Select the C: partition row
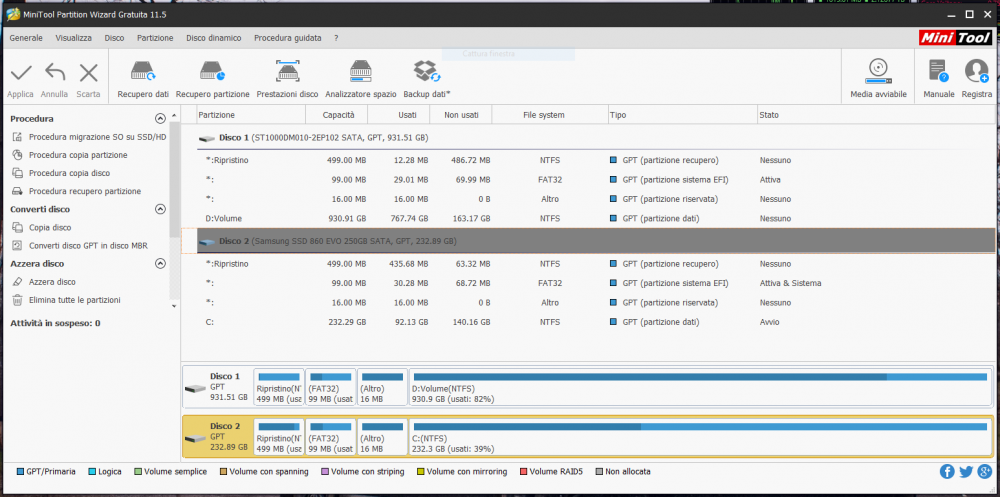Viewport: 1000px width, 497px height. (x=596, y=323)
